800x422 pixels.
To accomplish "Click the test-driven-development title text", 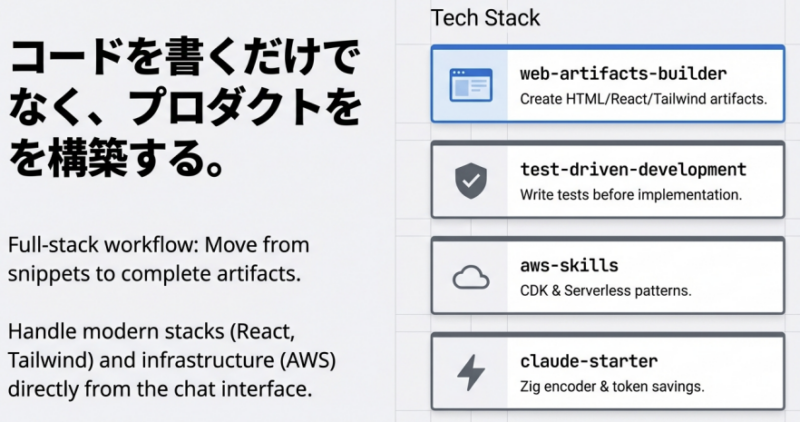I will pos(633,170).
